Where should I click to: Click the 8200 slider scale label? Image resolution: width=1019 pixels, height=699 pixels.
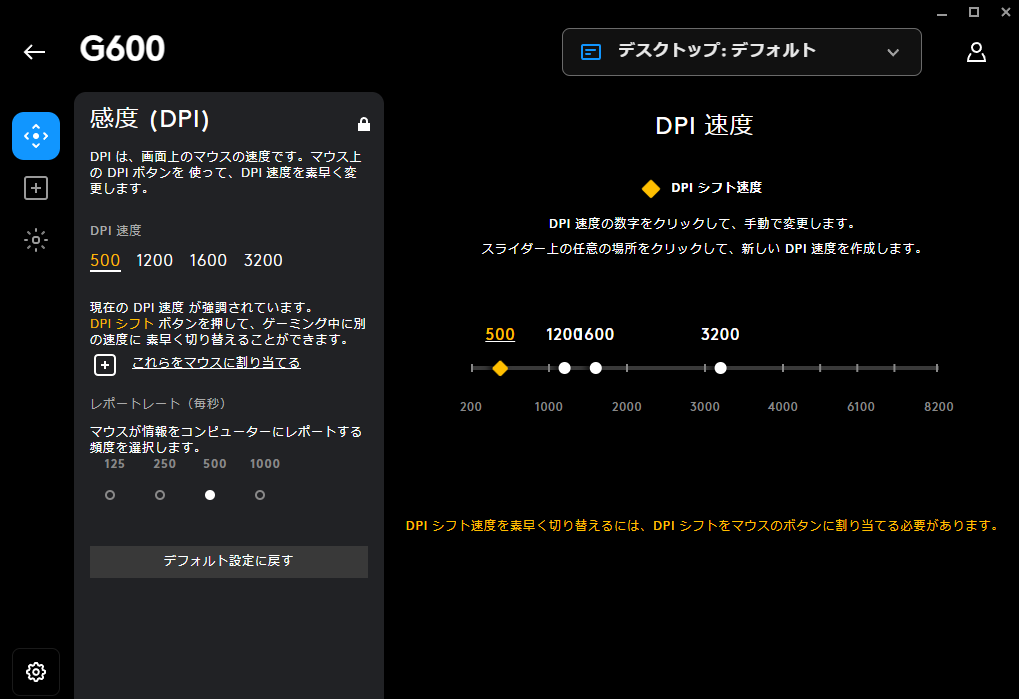click(x=939, y=407)
